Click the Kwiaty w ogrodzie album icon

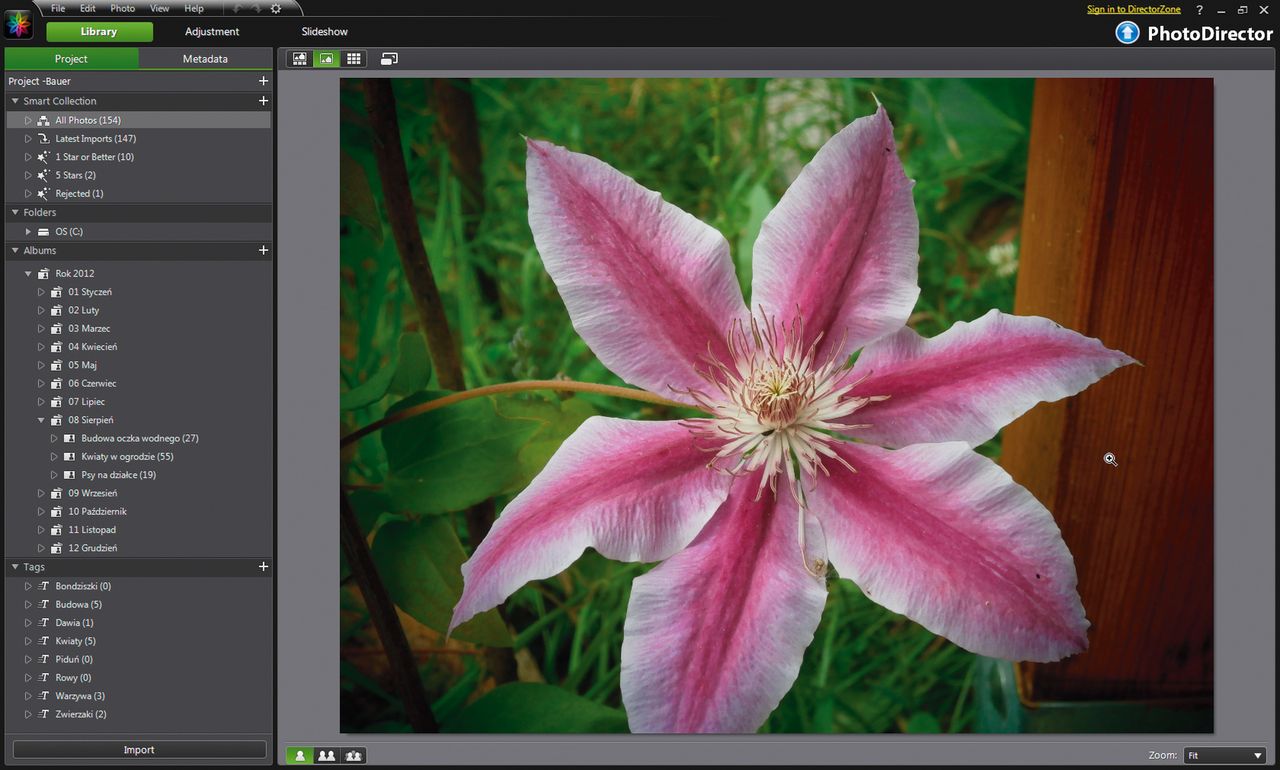pyautogui.click(x=69, y=456)
